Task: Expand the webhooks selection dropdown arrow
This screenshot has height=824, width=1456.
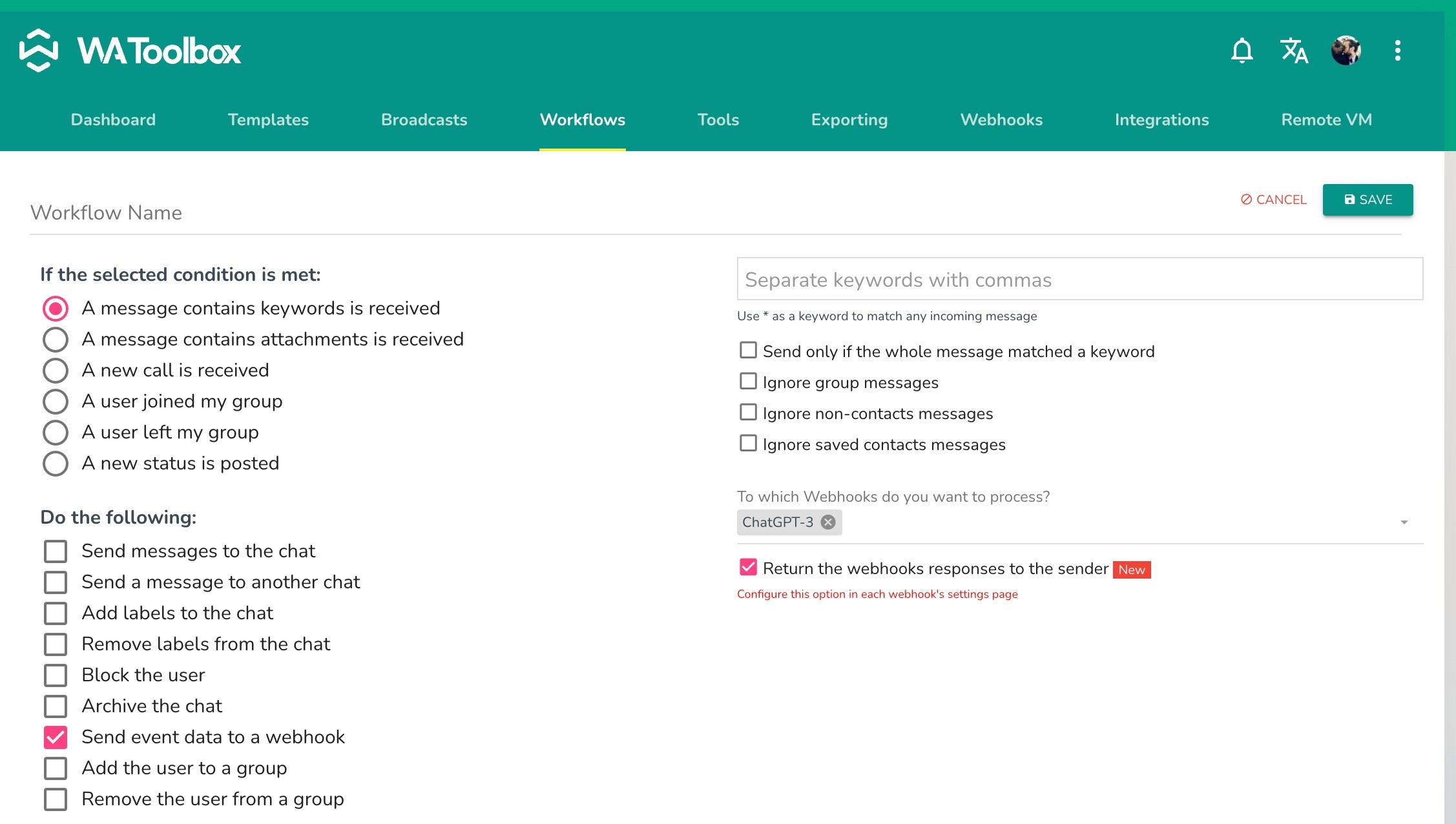Action: (x=1404, y=522)
